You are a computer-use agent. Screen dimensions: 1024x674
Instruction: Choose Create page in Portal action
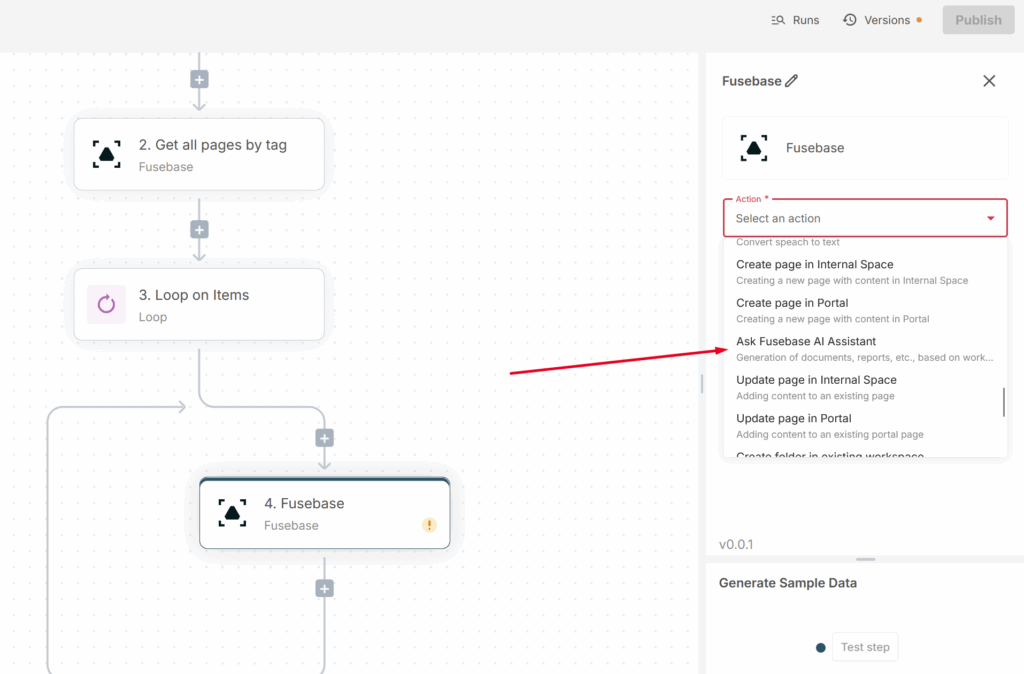792,303
